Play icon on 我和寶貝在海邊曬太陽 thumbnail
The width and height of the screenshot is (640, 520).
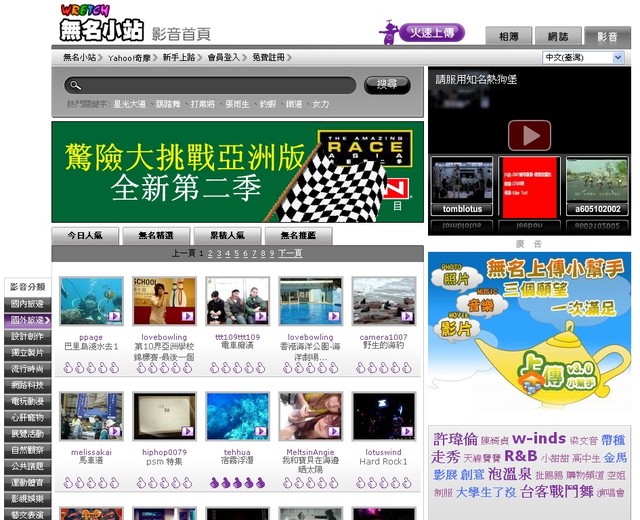point(333,431)
